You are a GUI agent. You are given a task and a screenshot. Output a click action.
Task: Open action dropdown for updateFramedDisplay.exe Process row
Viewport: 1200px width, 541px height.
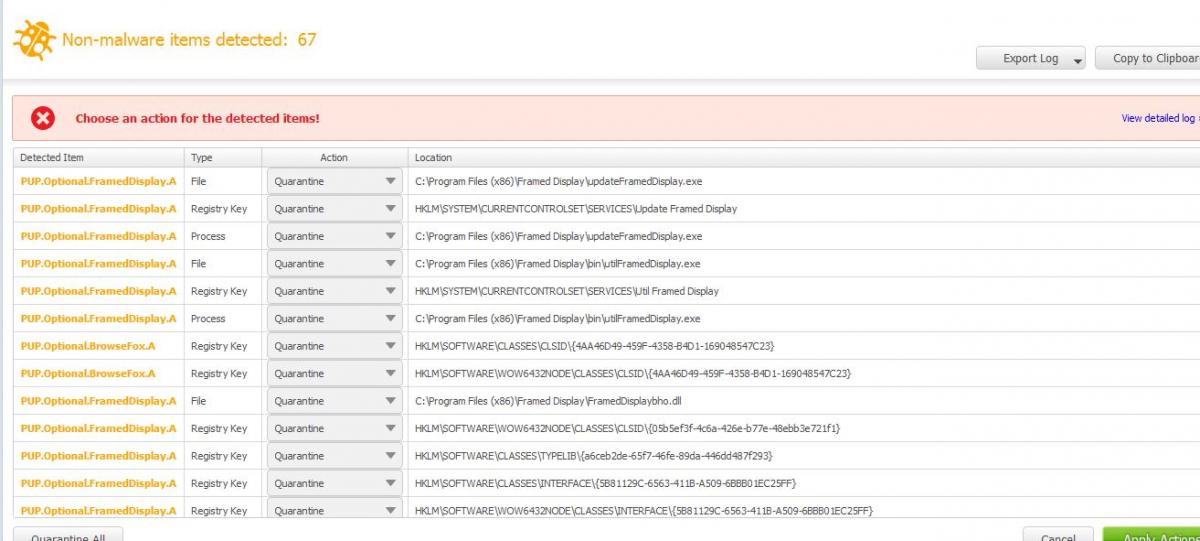tap(335, 237)
